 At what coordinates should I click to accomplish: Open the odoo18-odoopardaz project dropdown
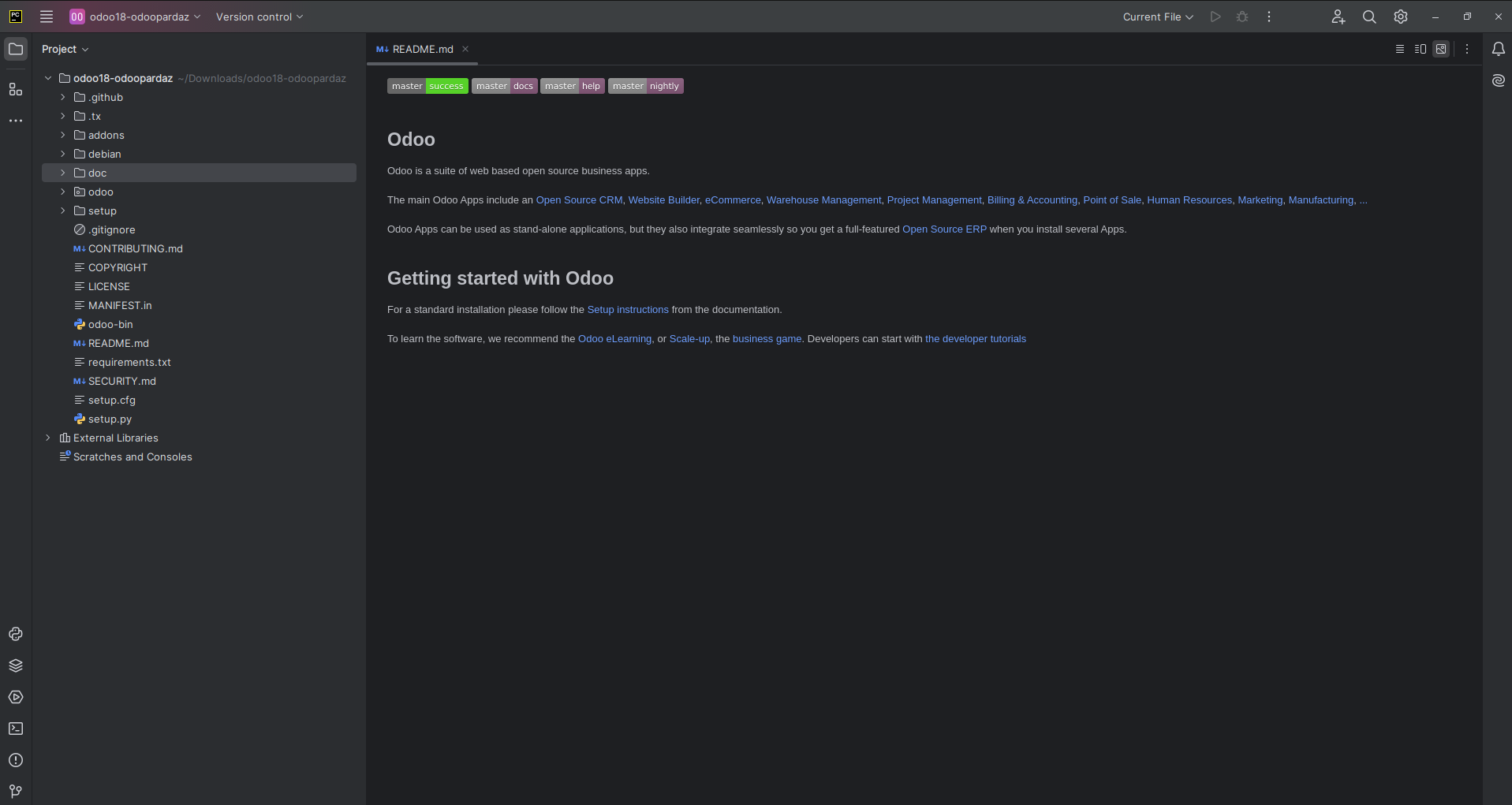click(135, 17)
